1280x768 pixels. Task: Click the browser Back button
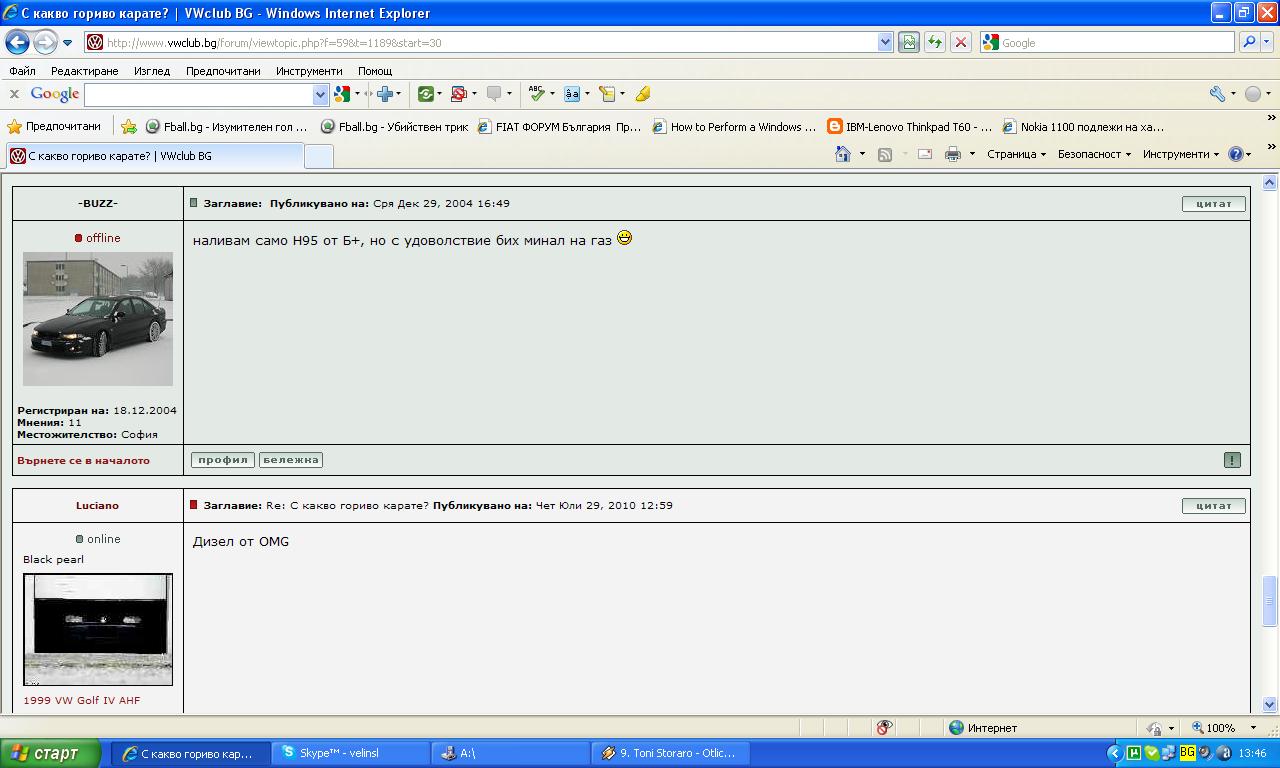click(x=17, y=42)
